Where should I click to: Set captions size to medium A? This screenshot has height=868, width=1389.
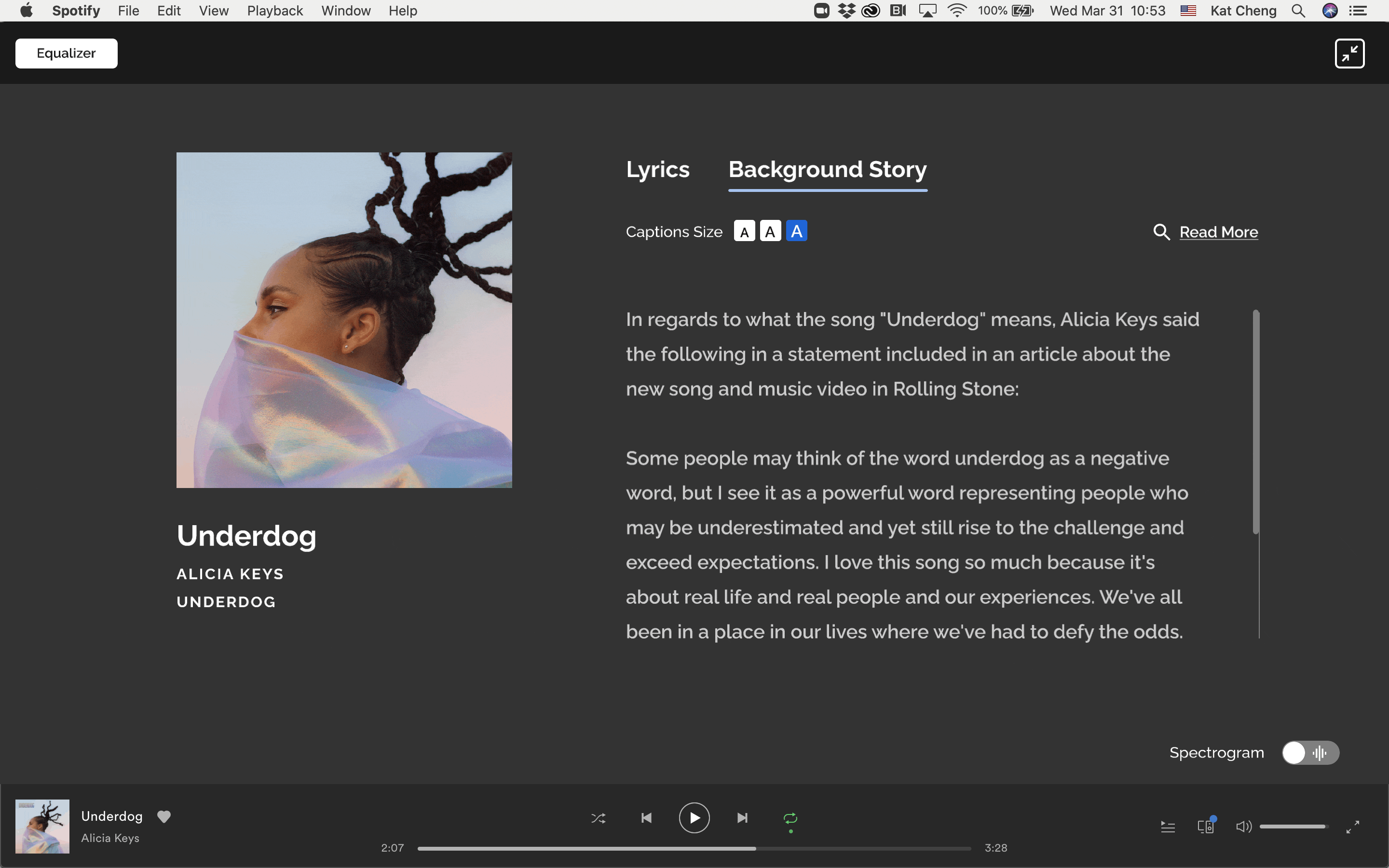[x=770, y=231]
